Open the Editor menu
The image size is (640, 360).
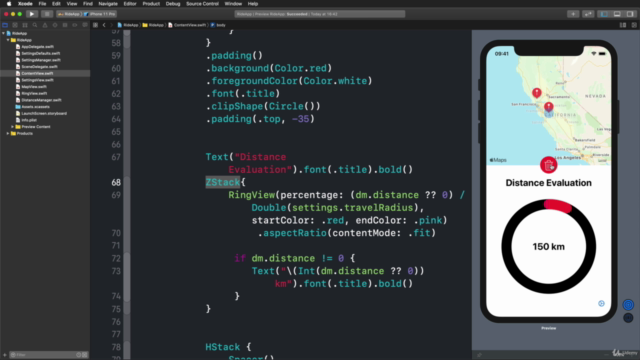[130, 4]
